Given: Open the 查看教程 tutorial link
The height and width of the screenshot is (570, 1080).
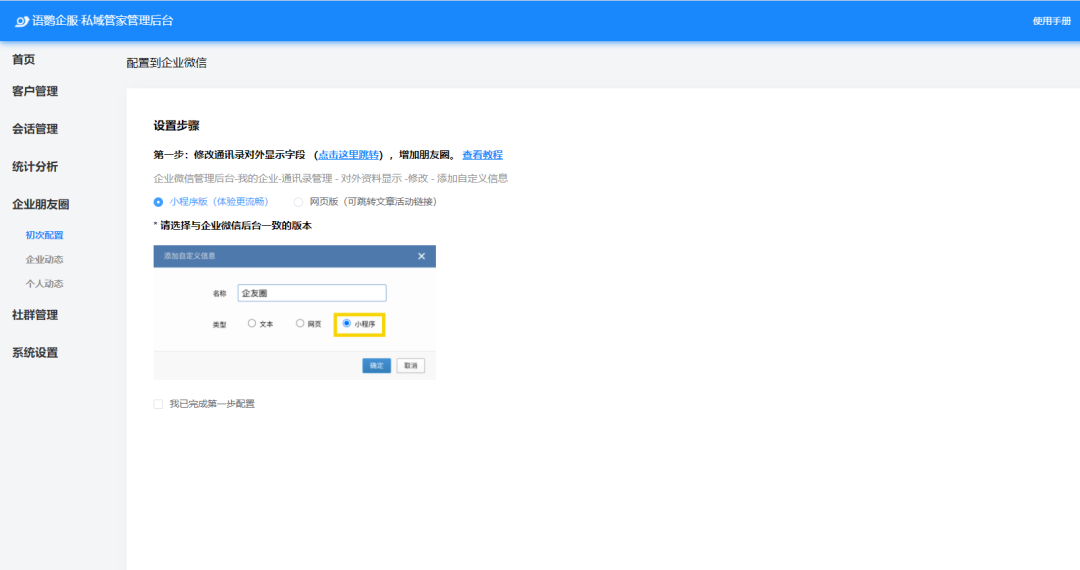Looking at the screenshot, I should [482, 155].
